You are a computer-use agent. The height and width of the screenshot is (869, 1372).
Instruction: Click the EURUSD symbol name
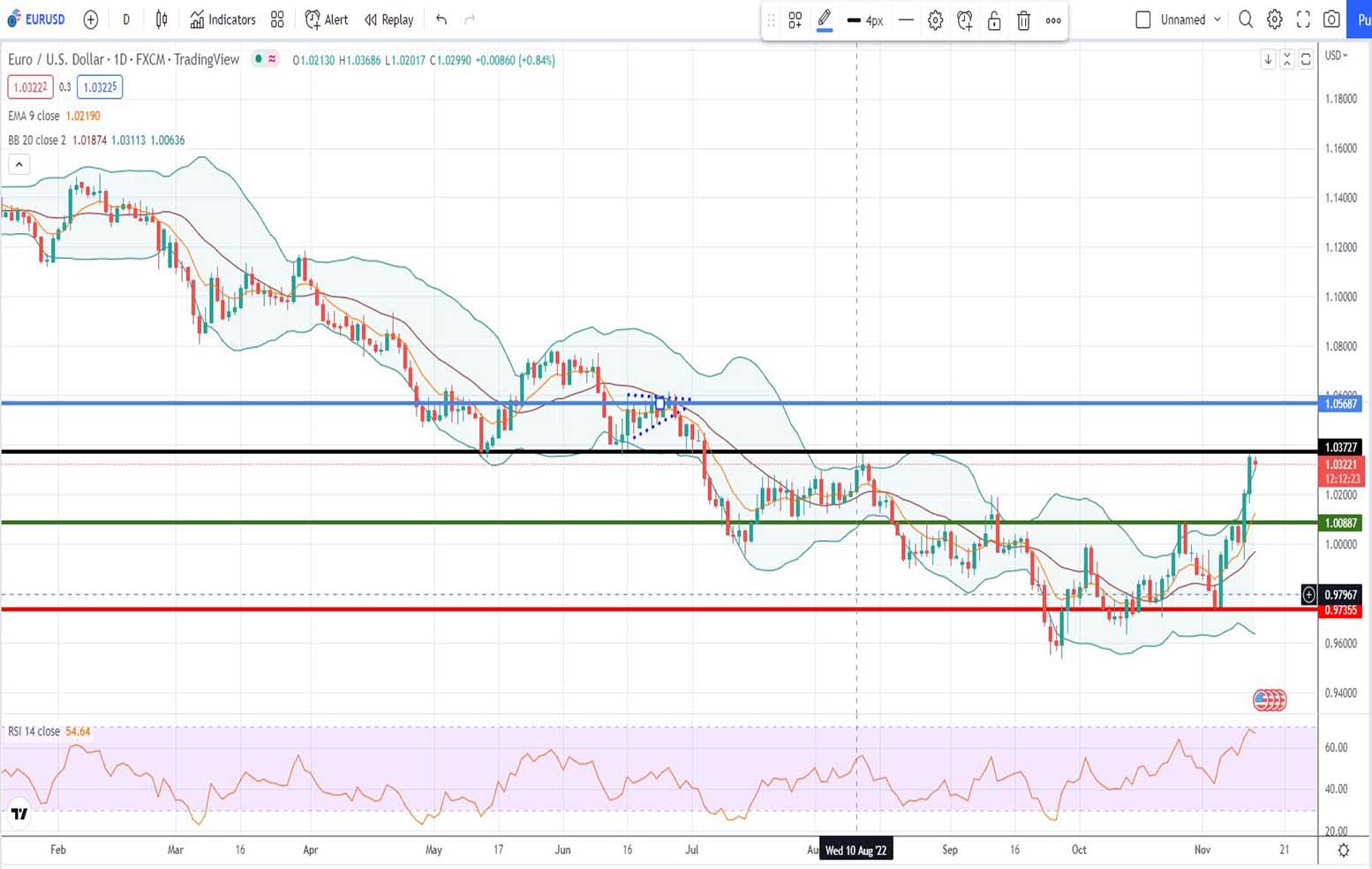click(44, 19)
